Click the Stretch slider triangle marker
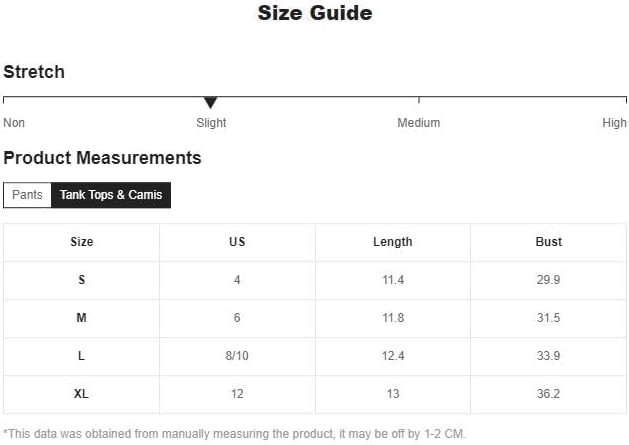This screenshot has height=445, width=629. 210,102
